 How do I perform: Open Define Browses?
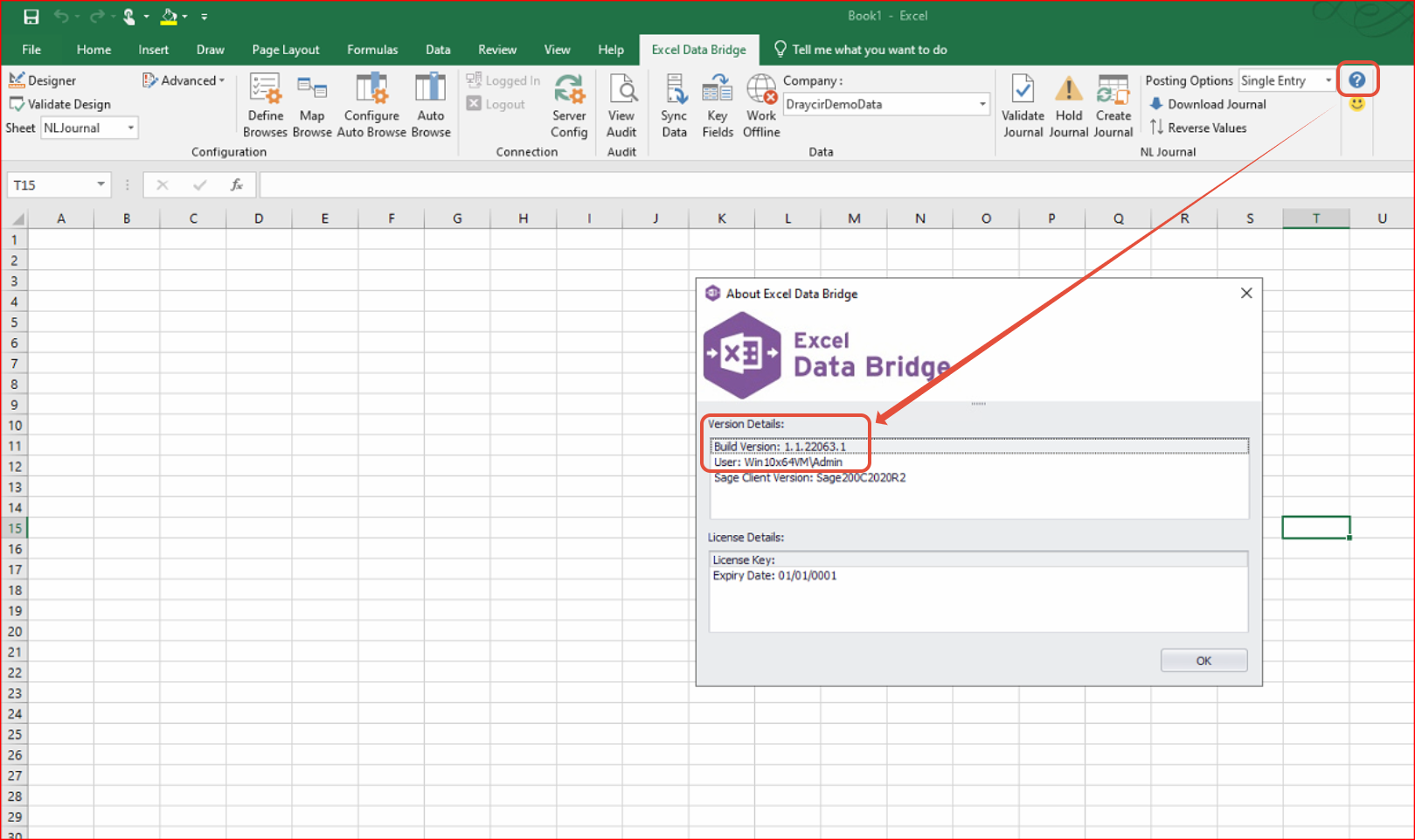click(265, 106)
